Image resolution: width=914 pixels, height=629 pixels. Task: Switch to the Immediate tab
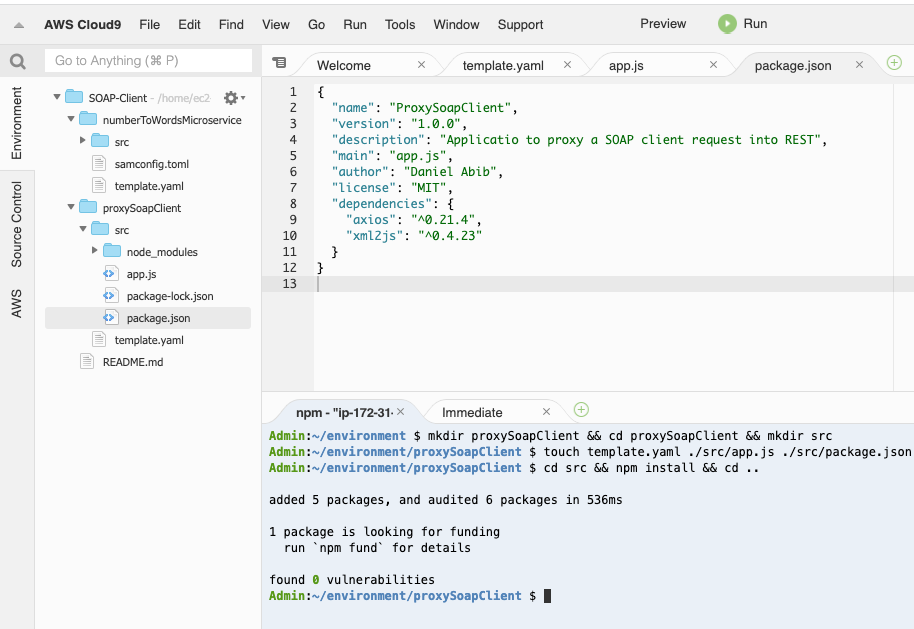[472, 413]
